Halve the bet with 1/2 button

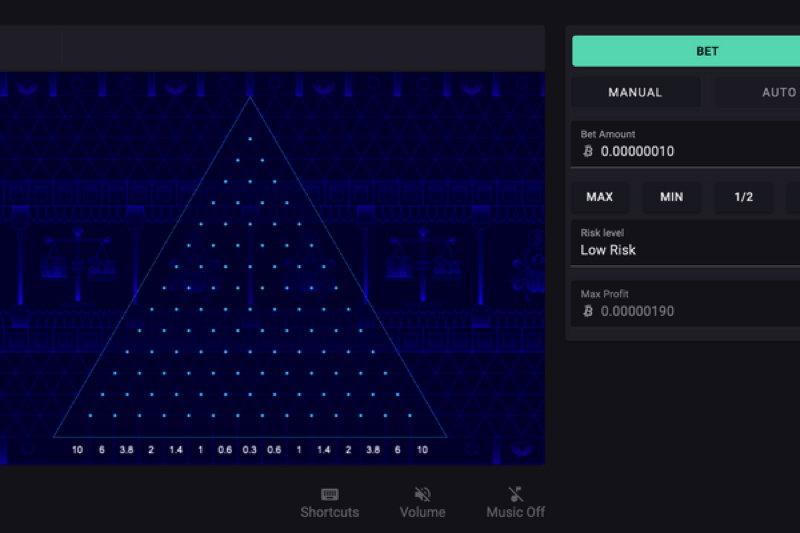(743, 196)
